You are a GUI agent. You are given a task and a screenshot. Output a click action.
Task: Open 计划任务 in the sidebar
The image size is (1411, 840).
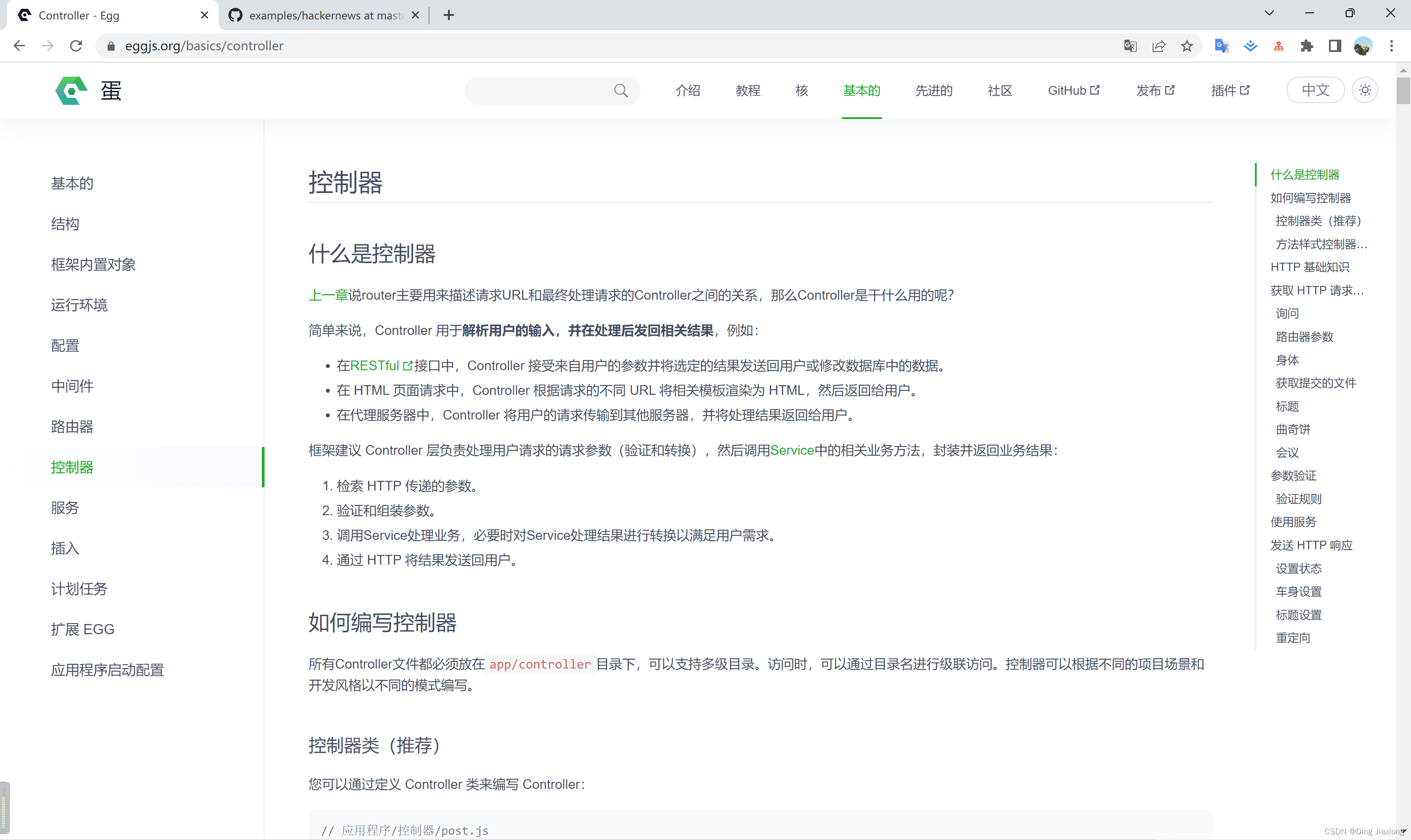[78, 589]
